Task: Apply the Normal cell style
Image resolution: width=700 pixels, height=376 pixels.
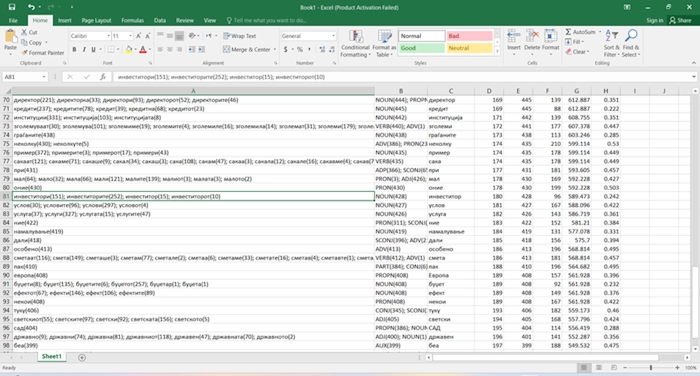Action: coord(421,36)
